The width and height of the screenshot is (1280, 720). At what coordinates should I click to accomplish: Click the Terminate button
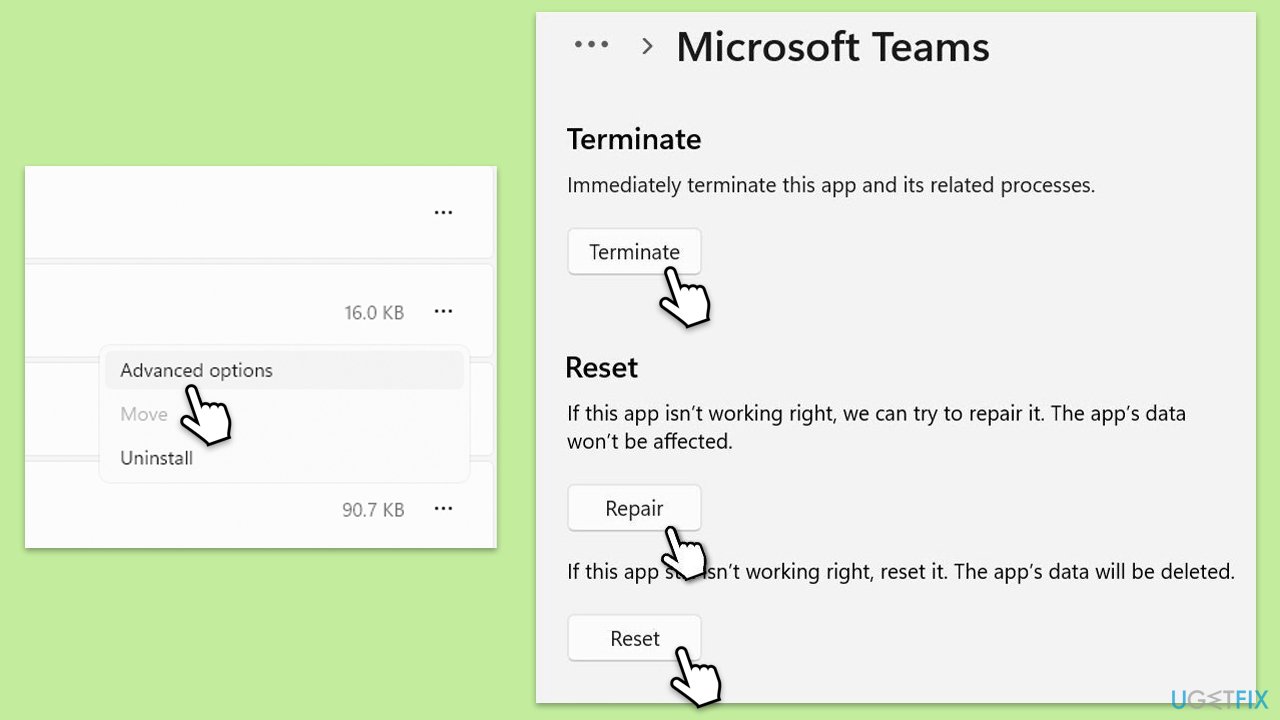(634, 252)
